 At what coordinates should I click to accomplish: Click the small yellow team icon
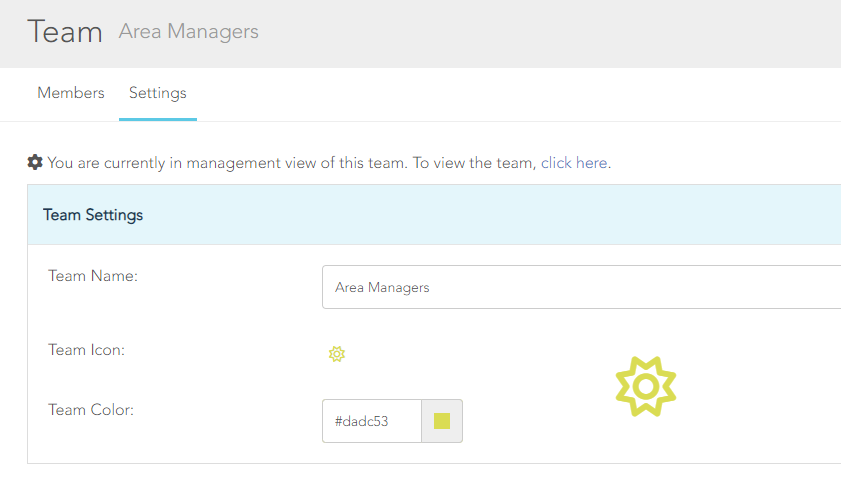tap(337, 354)
